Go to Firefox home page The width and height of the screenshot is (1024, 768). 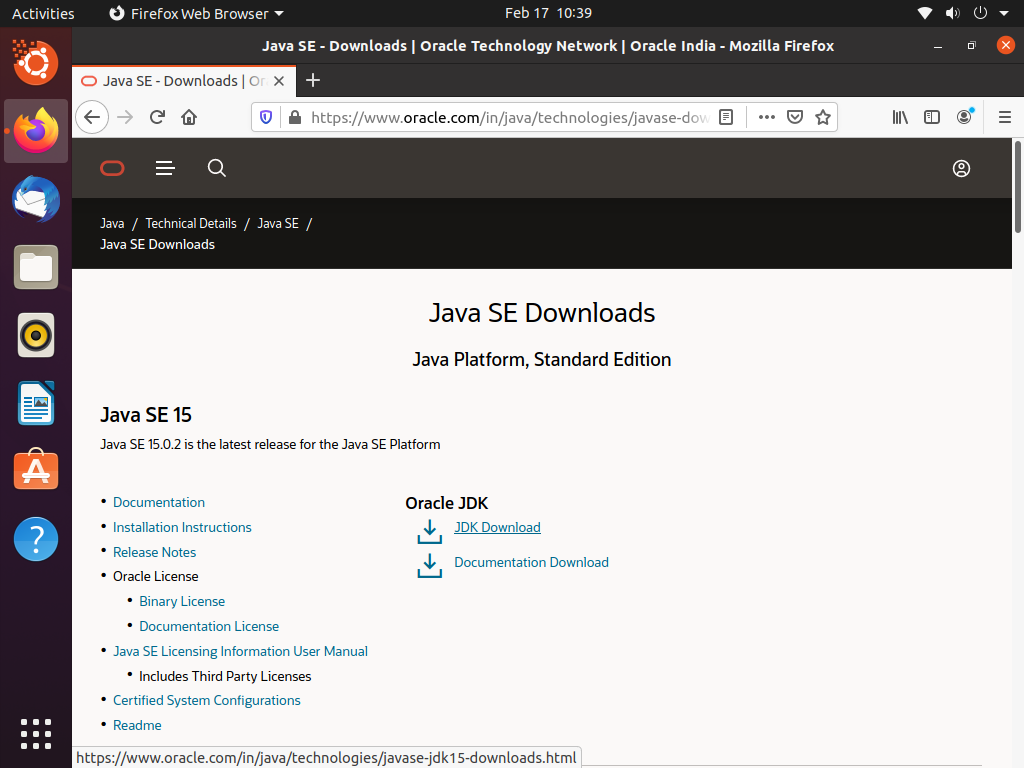[189, 117]
